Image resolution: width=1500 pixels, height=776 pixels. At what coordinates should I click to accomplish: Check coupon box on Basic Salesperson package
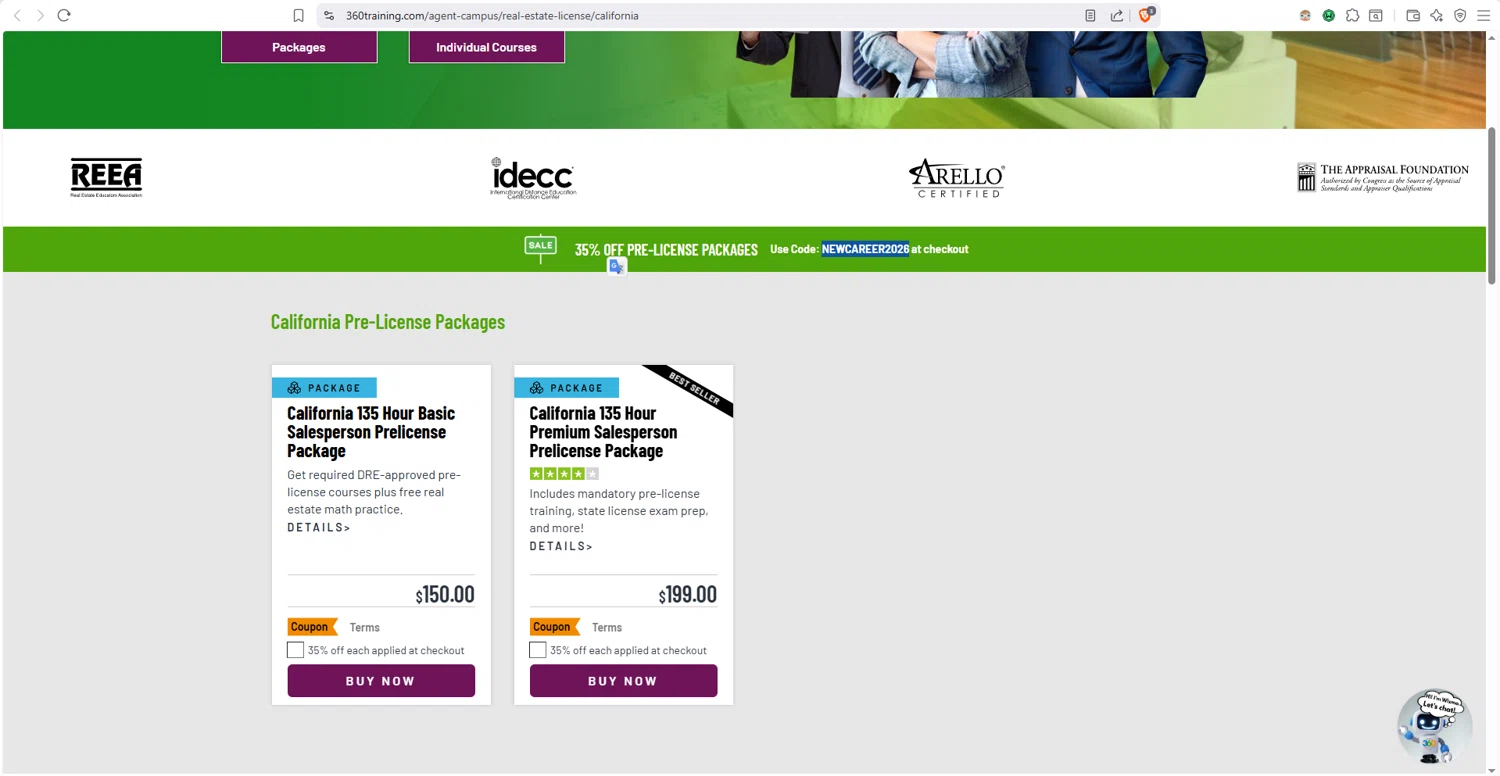coord(295,650)
